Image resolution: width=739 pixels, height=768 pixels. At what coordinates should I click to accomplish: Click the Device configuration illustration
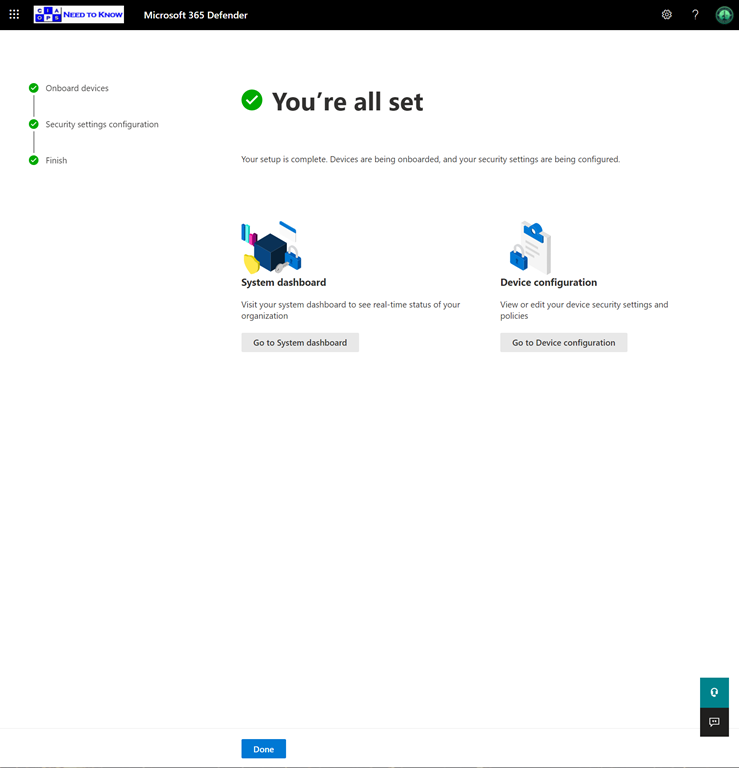click(530, 248)
